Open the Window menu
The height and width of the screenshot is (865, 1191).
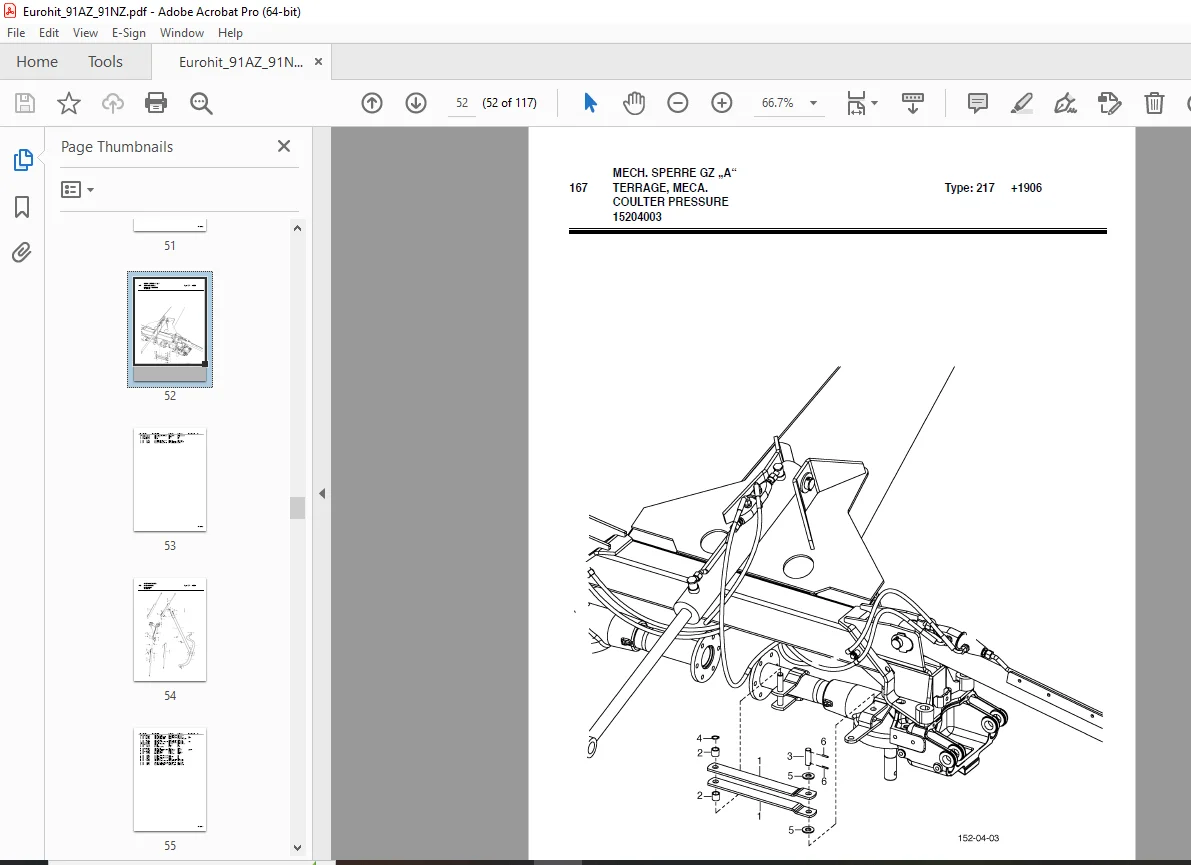coord(182,33)
